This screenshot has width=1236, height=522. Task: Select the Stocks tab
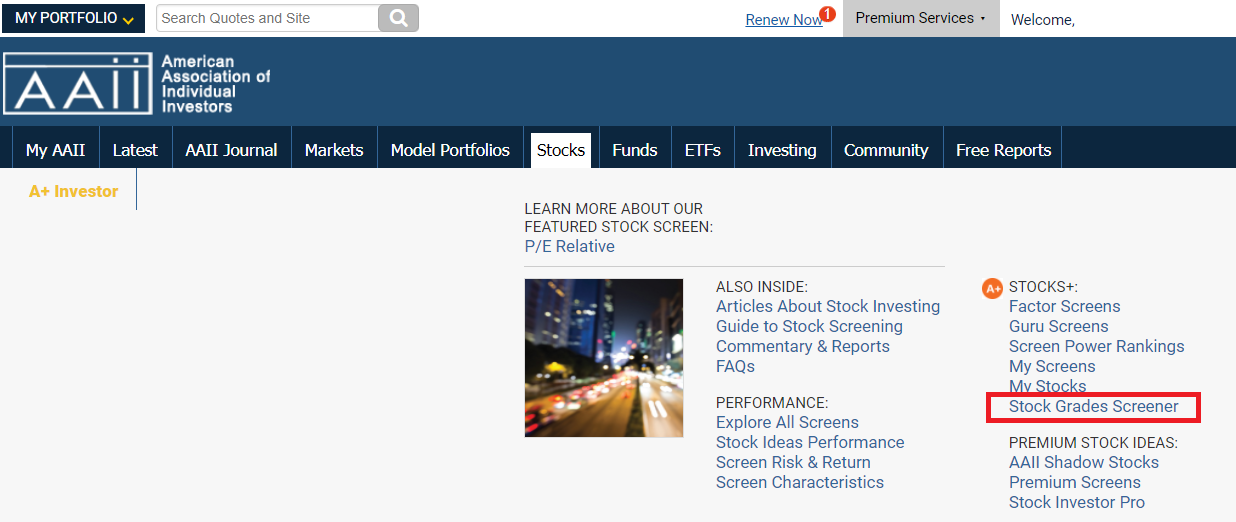[561, 150]
